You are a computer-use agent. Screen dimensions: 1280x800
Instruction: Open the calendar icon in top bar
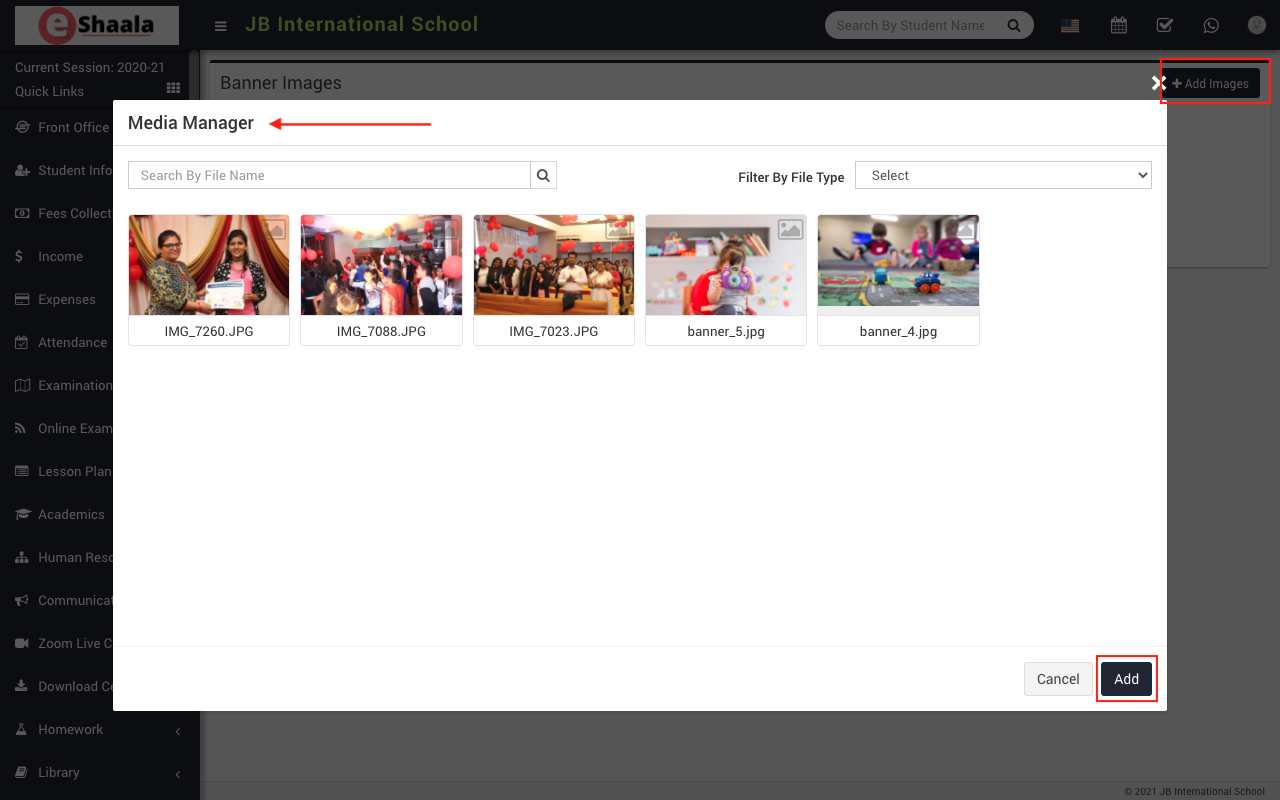(x=1119, y=26)
